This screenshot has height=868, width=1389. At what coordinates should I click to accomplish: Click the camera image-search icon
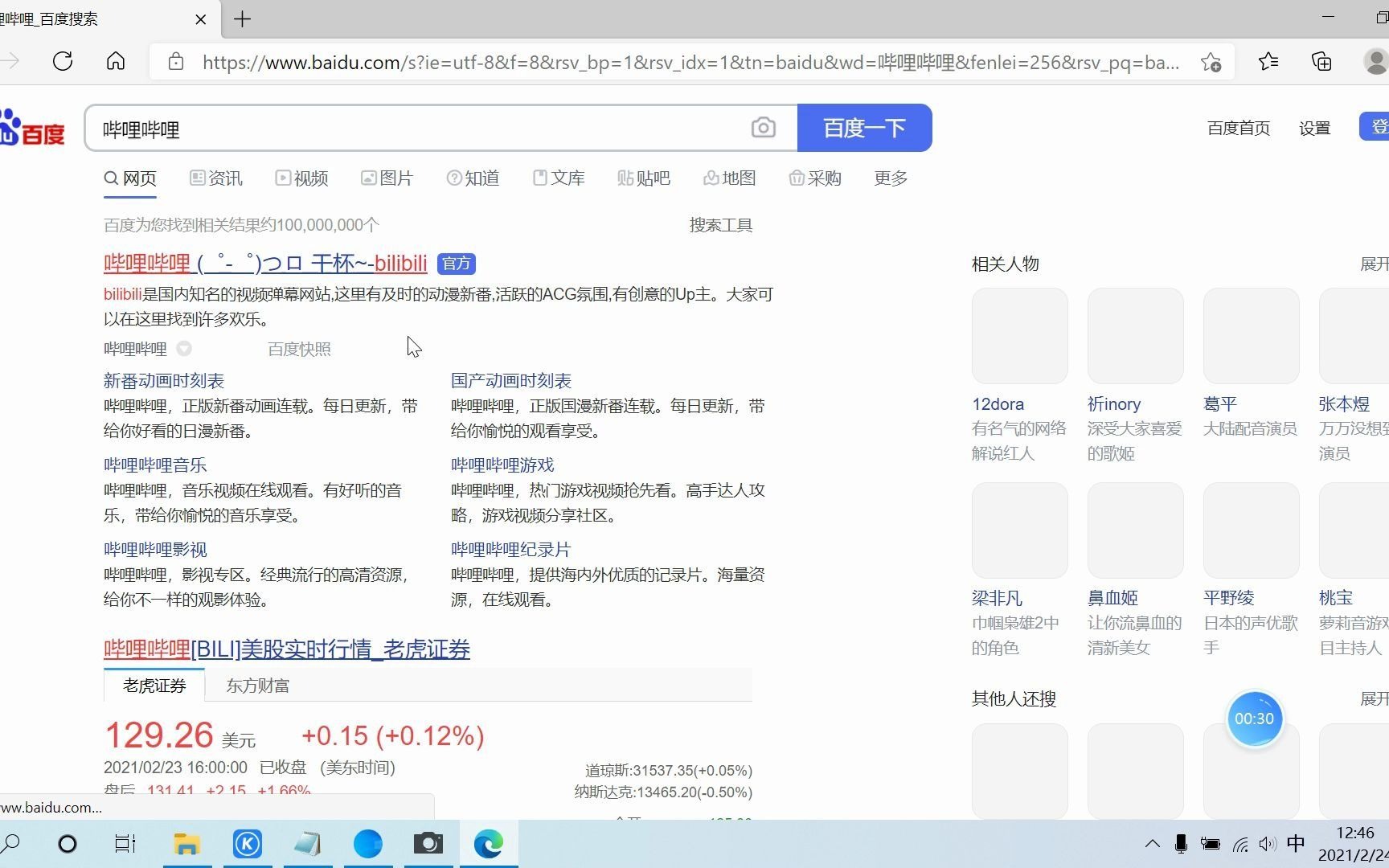pyautogui.click(x=763, y=127)
